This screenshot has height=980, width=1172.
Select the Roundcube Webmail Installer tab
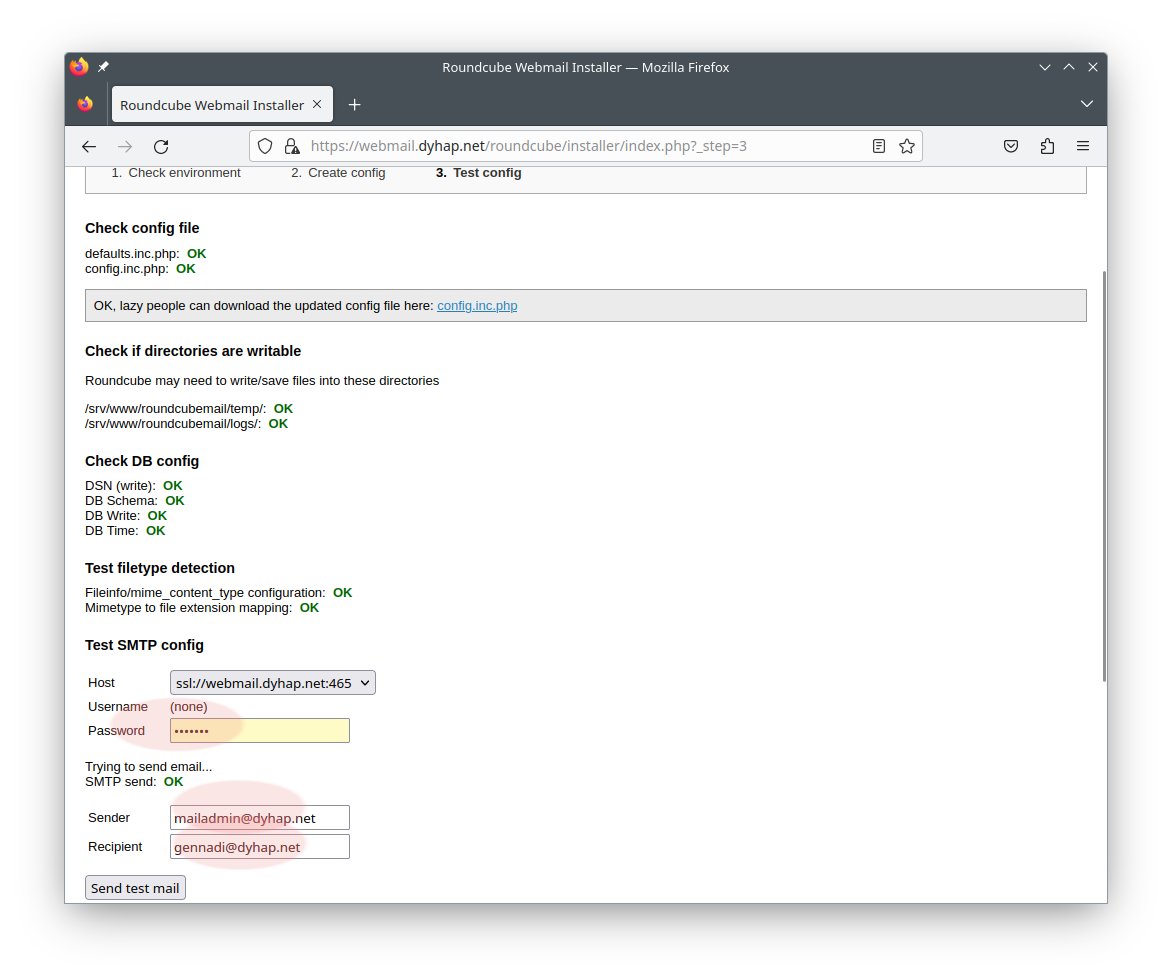[211, 104]
